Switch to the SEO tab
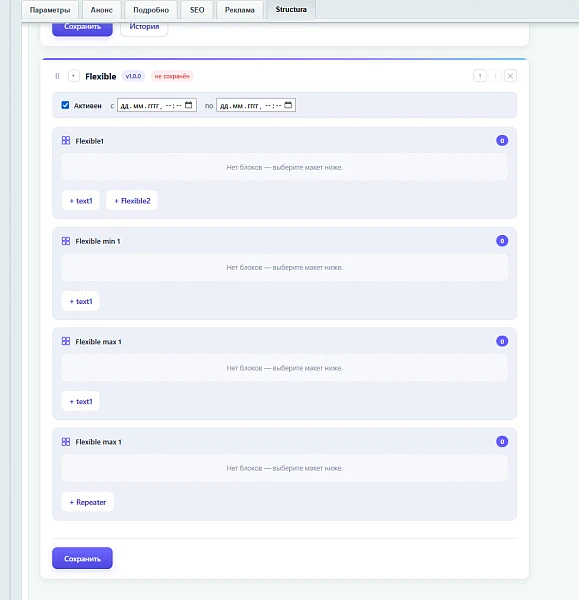 coord(197,10)
